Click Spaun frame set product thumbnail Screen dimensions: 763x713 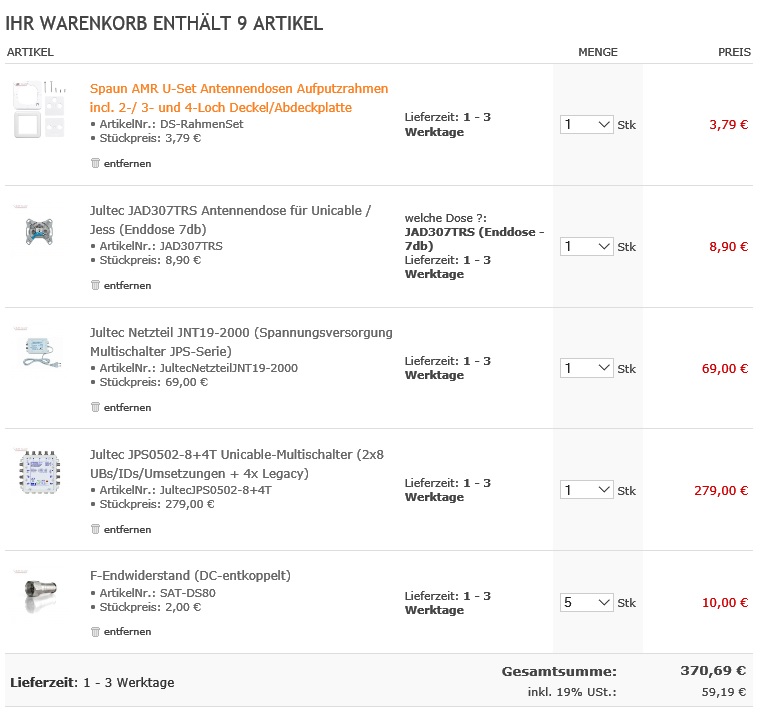[x=39, y=109]
